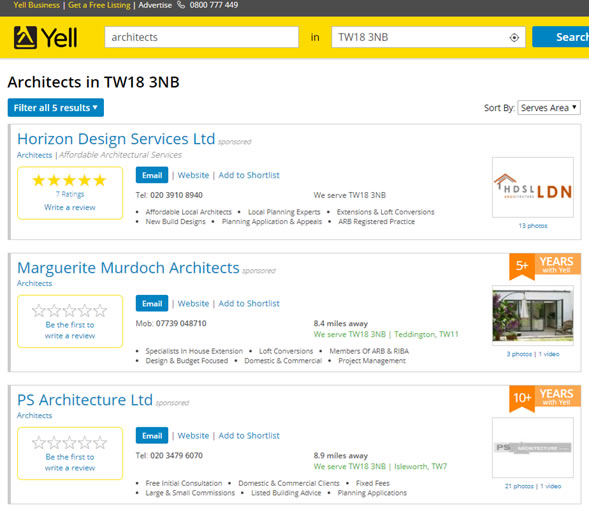Open Marguerite Murdoch Architects listing title

tap(128, 268)
